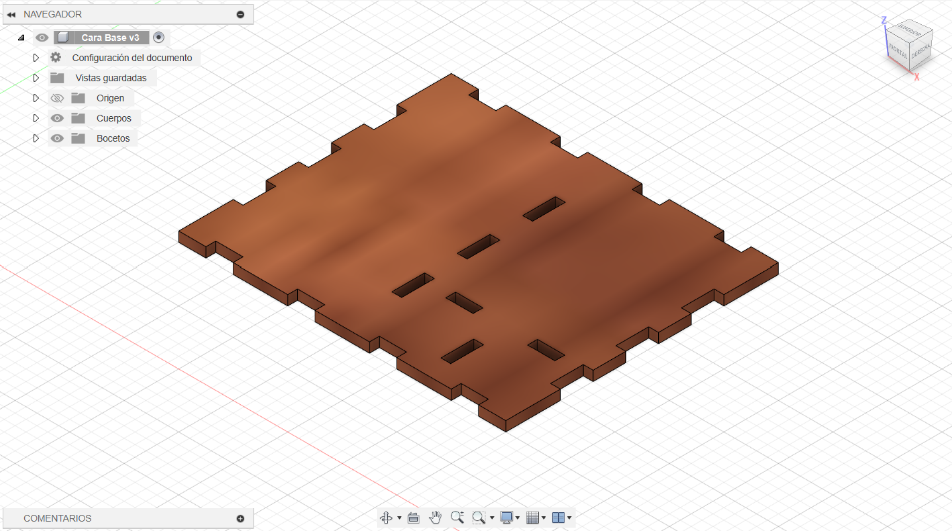Expand the Display Settings dropdown arrow
Image resolution: width=952 pixels, height=531 pixels.
[517, 518]
